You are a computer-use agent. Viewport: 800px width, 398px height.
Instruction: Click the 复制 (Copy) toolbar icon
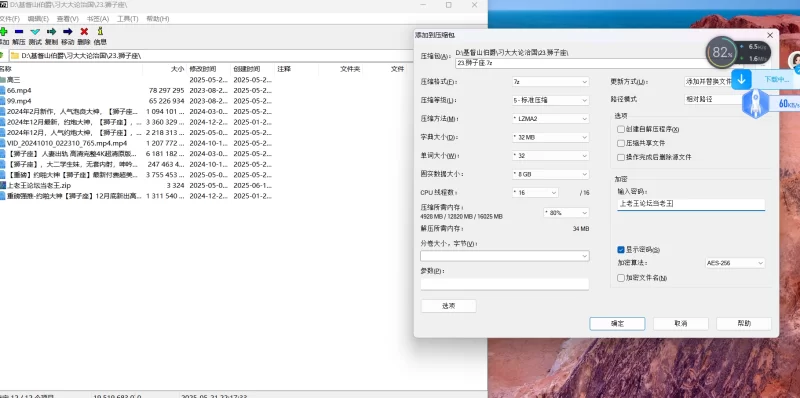(52, 32)
